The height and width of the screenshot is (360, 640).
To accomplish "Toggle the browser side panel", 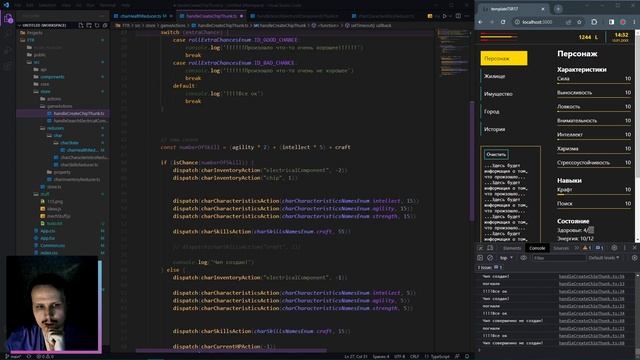I will tap(611, 22).
